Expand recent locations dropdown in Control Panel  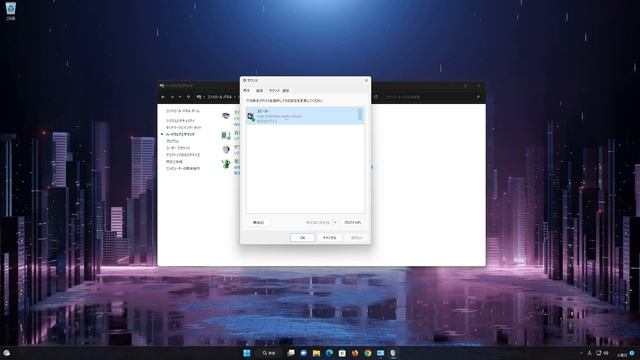[x=180, y=97]
